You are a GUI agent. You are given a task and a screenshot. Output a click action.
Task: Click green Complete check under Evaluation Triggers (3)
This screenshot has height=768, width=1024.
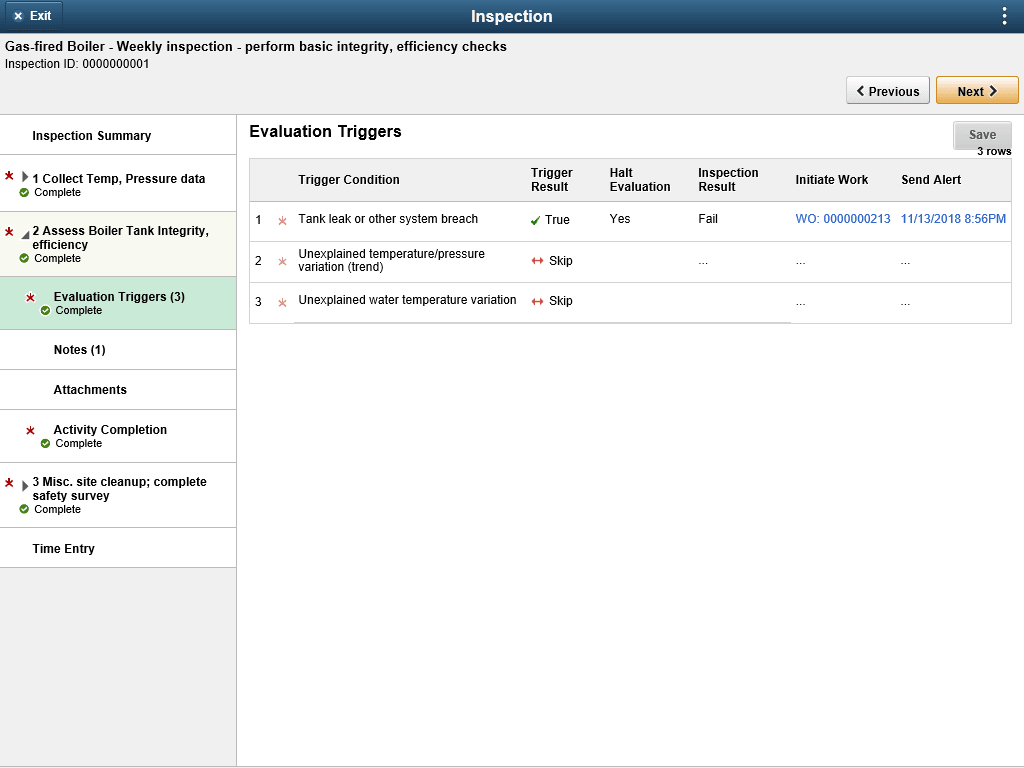point(45,311)
